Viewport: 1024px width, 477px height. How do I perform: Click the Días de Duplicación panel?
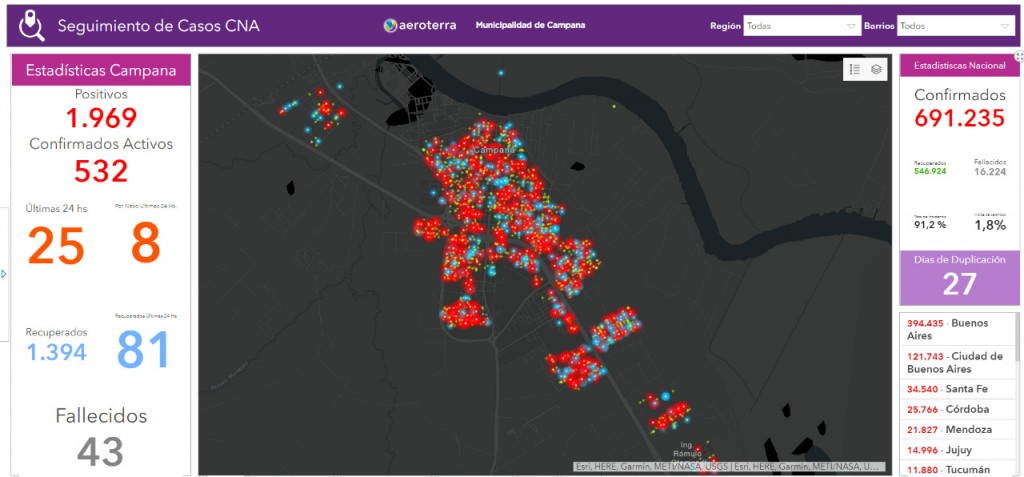coord(959,277)
